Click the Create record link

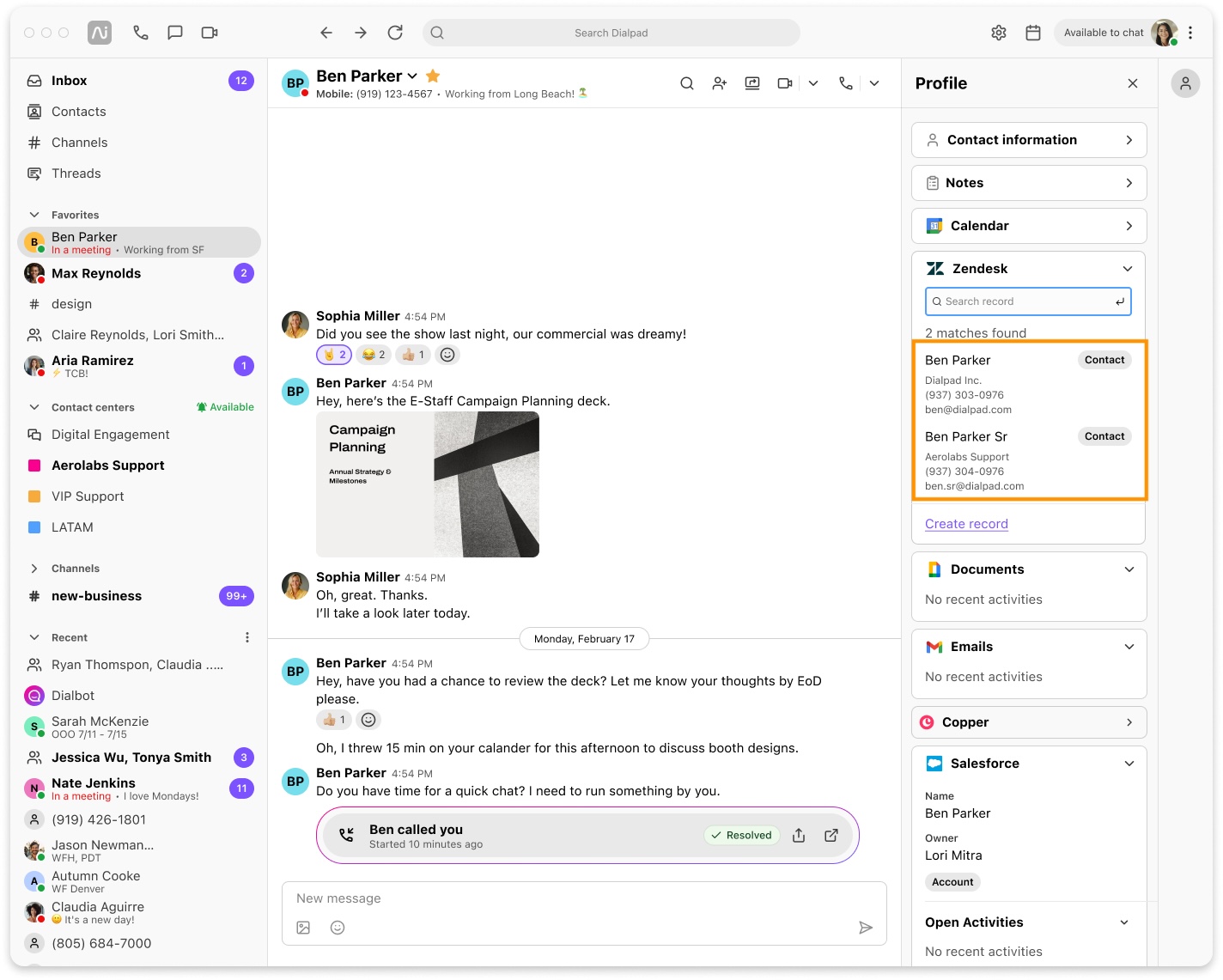pos(966,524)
